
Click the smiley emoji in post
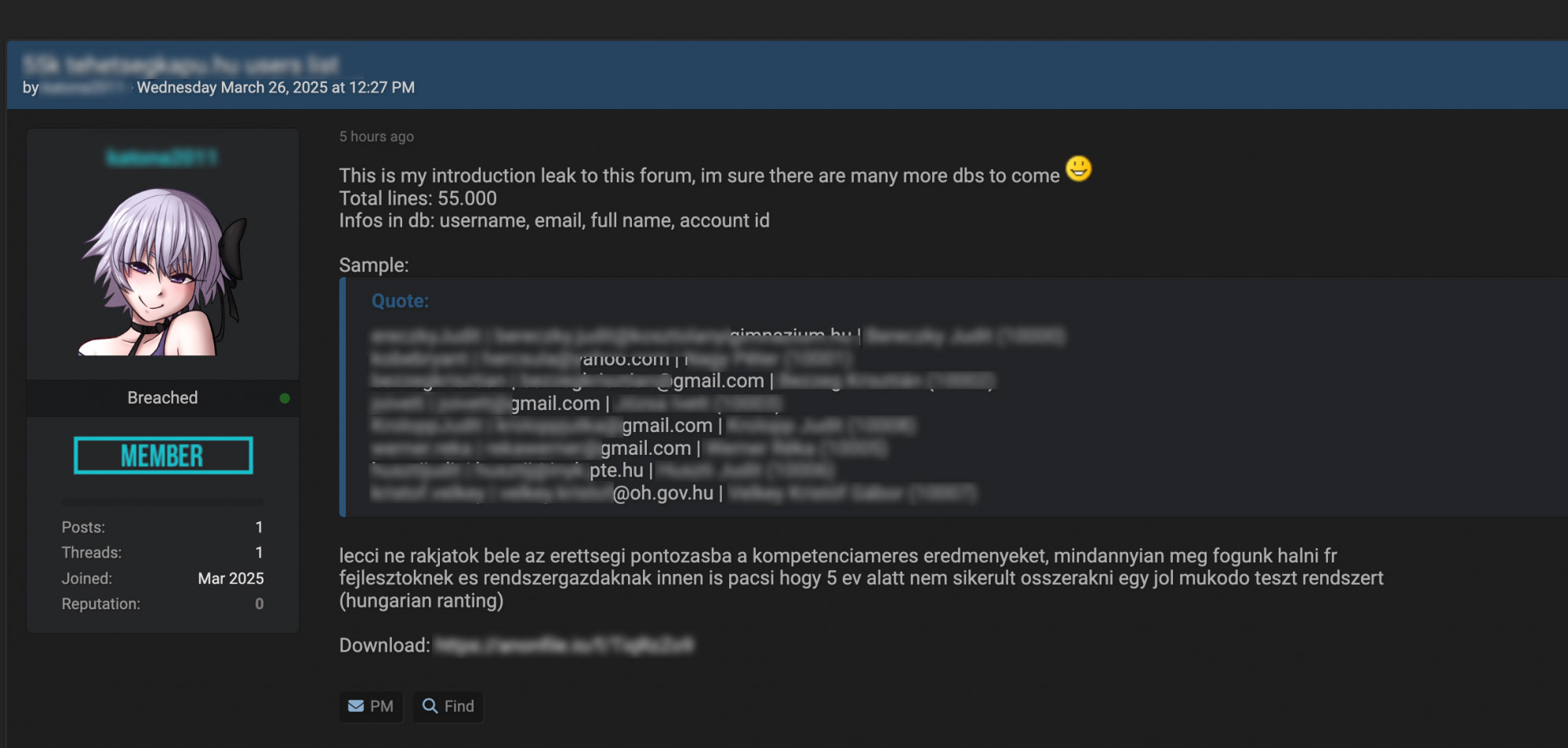1079,169
